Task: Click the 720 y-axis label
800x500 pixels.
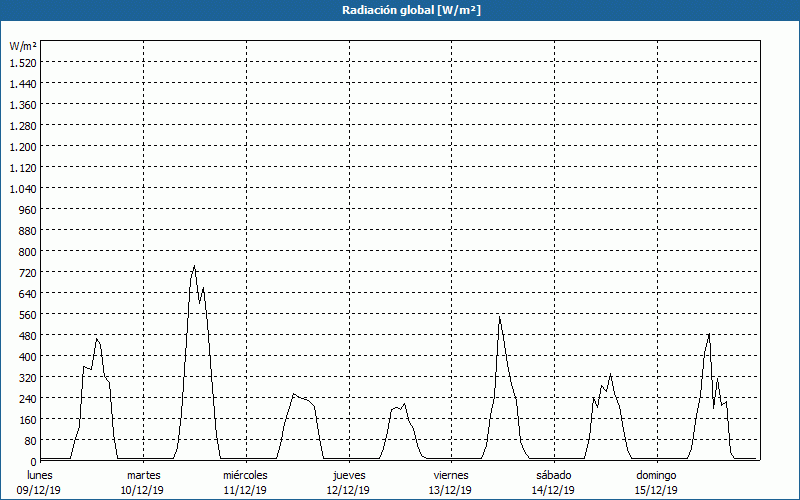Action: point(28,272)
